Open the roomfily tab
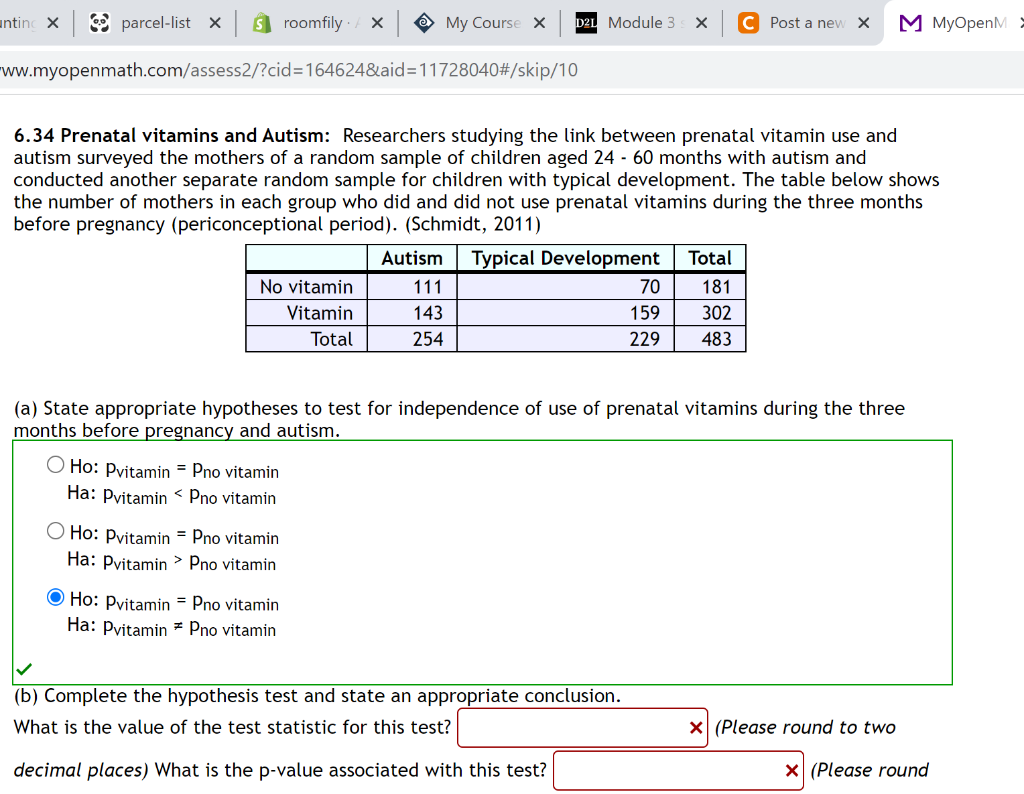This screenshot has height=794, width=1024. coord(315,21)
